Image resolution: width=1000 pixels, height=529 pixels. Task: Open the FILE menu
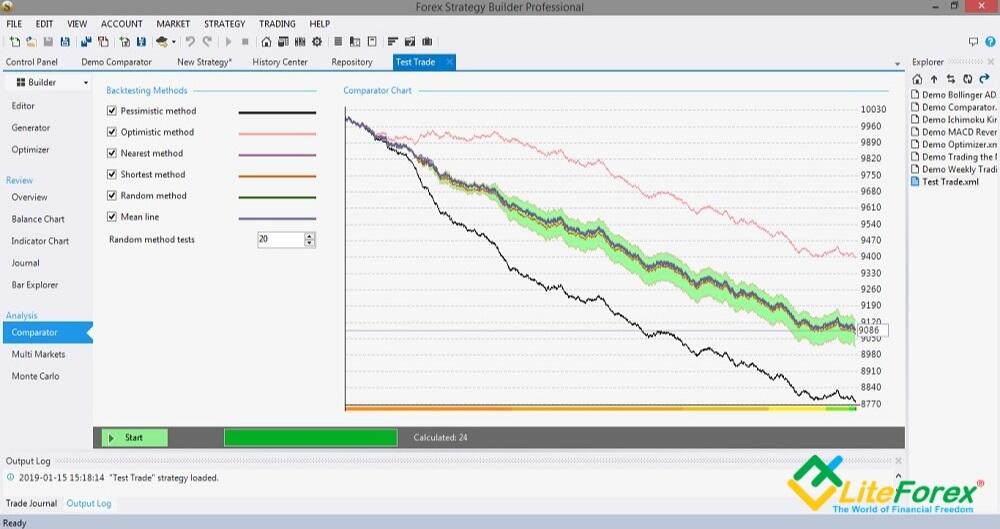[14, 24]
